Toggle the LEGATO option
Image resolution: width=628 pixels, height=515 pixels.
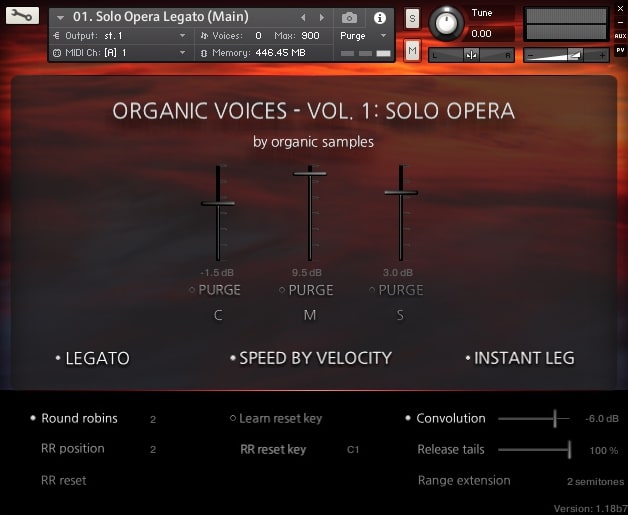(92, 358)
